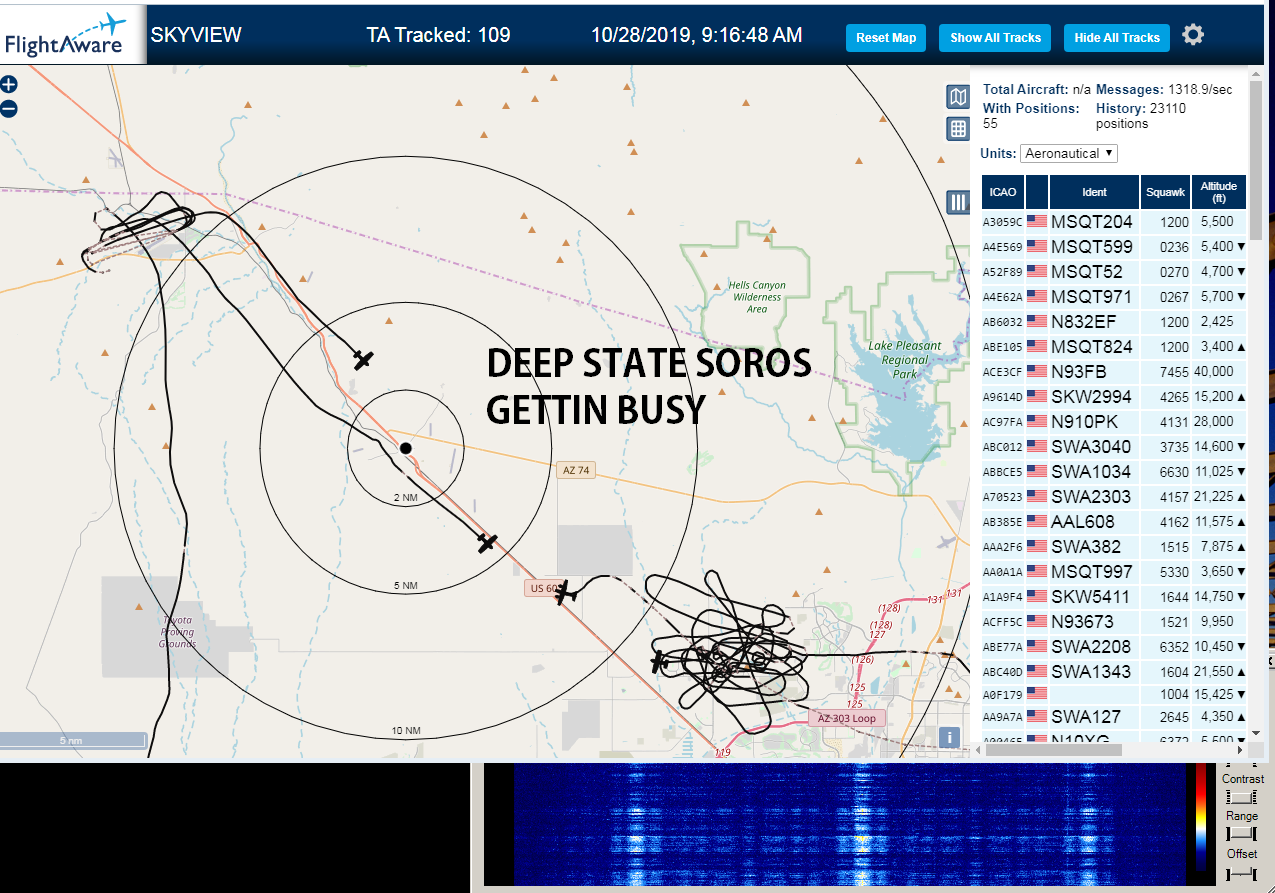Click squawk value 7455
This screenshot has width=1275, height=893.
(1172, 372)
